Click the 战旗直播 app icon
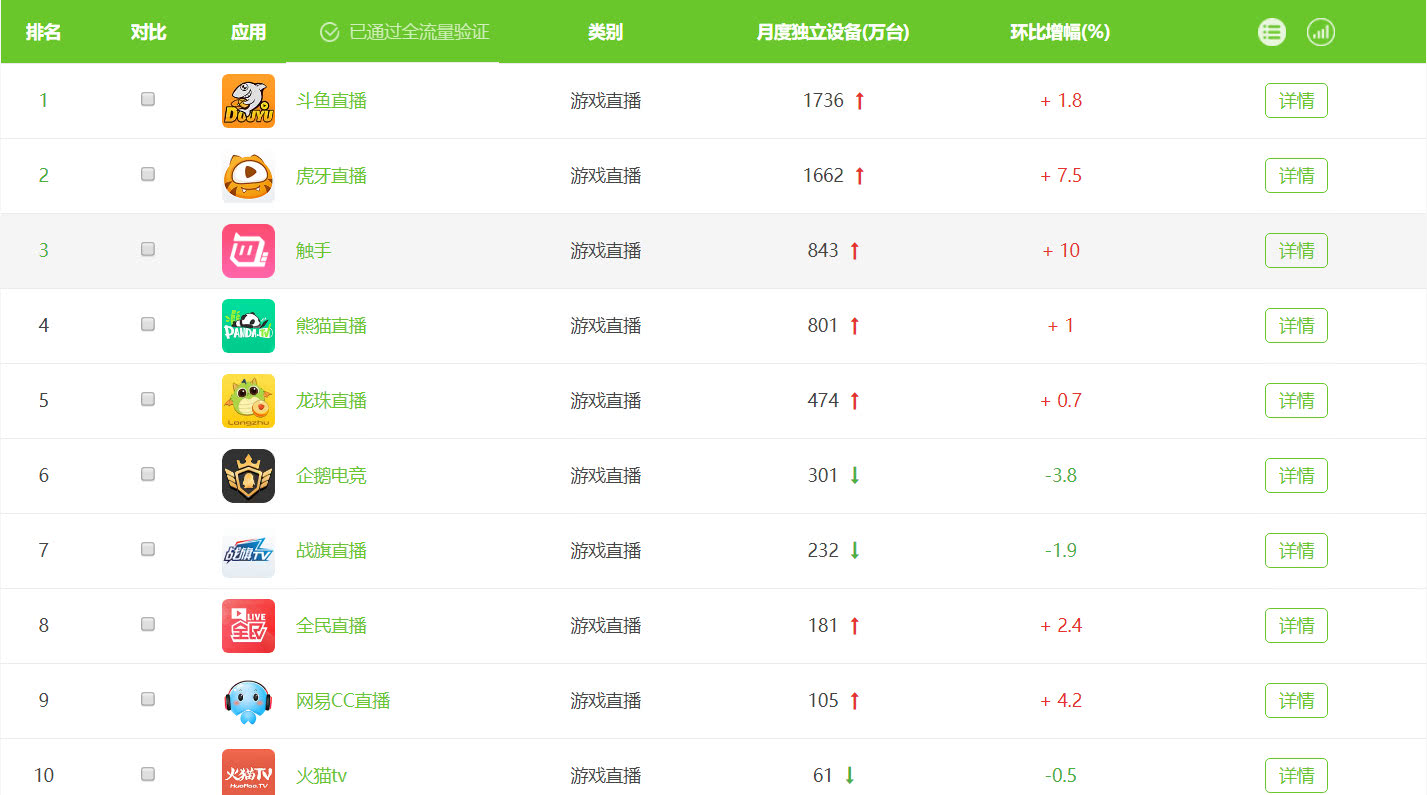Viewport: 1427px width, 795px height. point(248,551)
